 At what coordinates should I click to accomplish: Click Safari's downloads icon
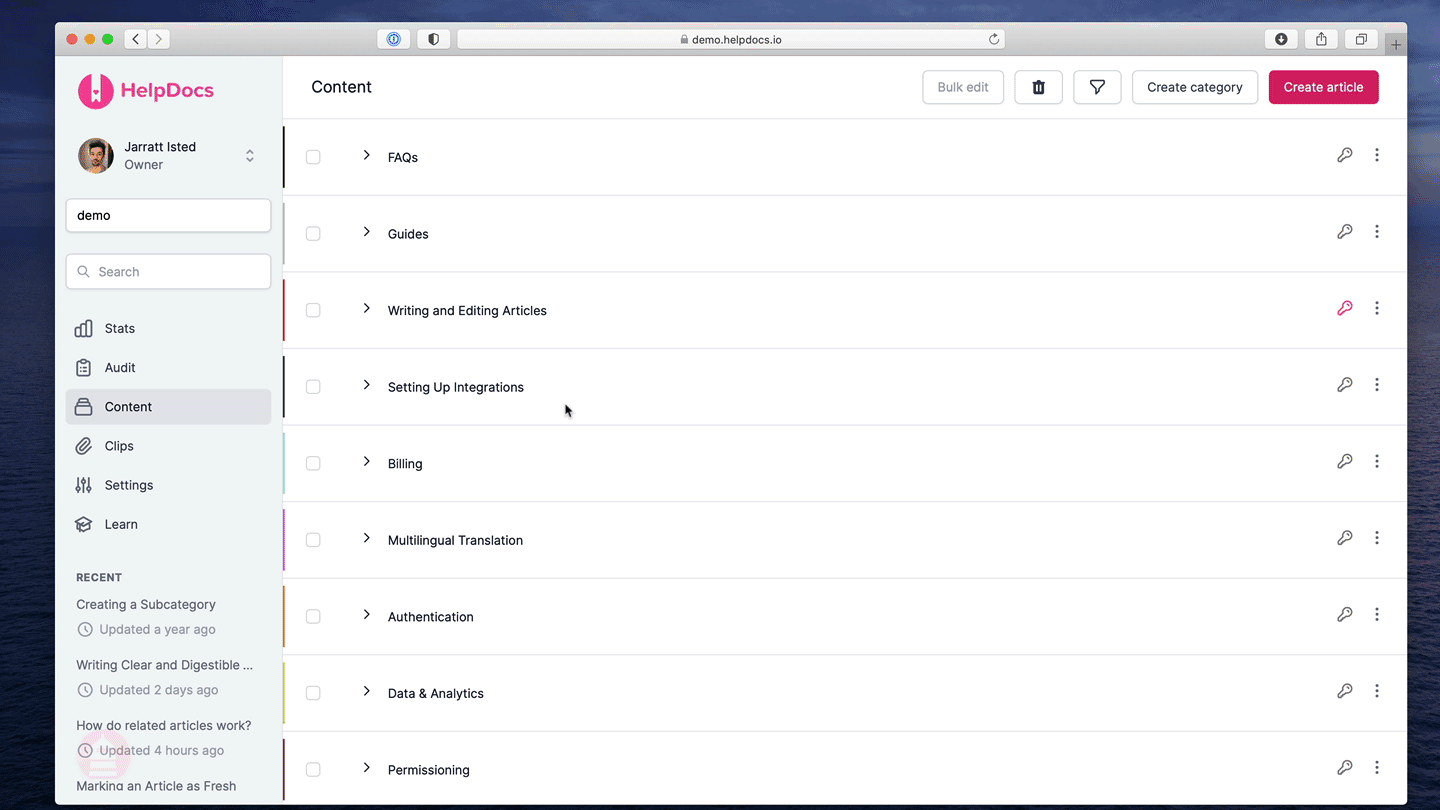click(1281, 39)
